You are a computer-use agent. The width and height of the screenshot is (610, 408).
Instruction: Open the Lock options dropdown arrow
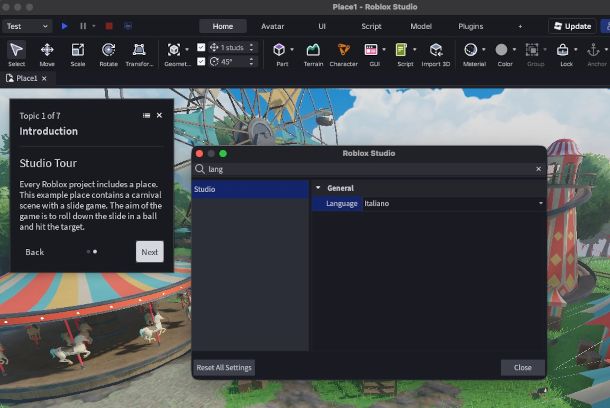[x=576, y=50]
